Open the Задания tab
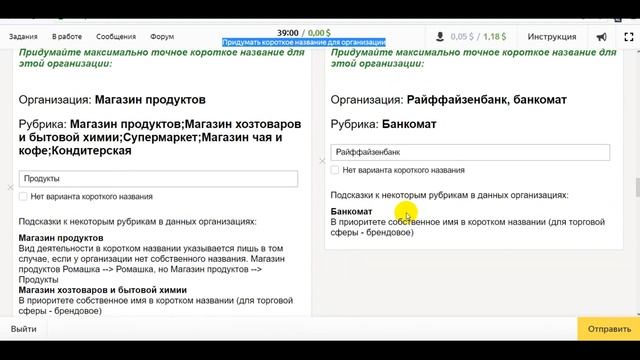This screenshot has height=360, width=640. point(23,37)
